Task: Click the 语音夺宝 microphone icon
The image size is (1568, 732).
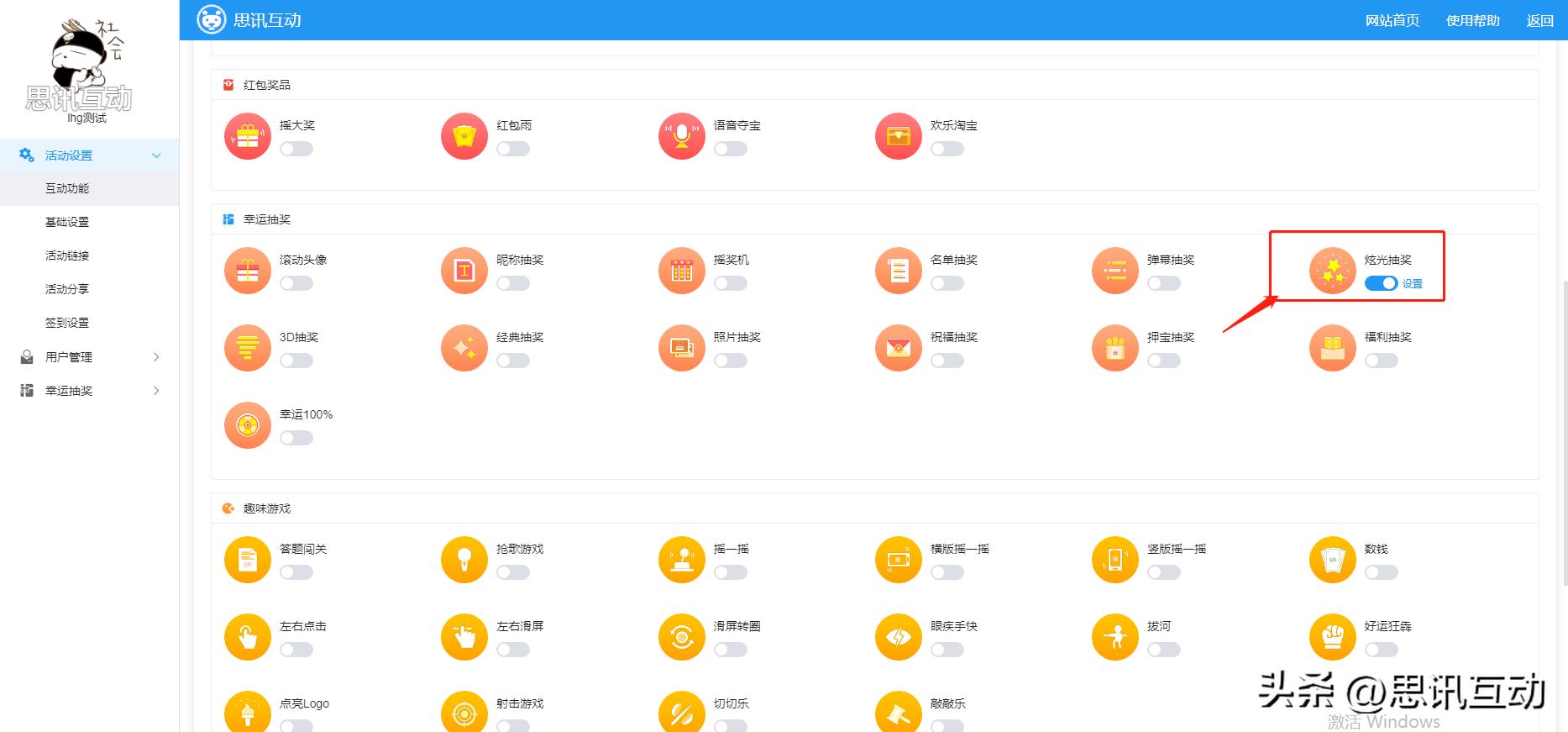Action: [682, 136]
